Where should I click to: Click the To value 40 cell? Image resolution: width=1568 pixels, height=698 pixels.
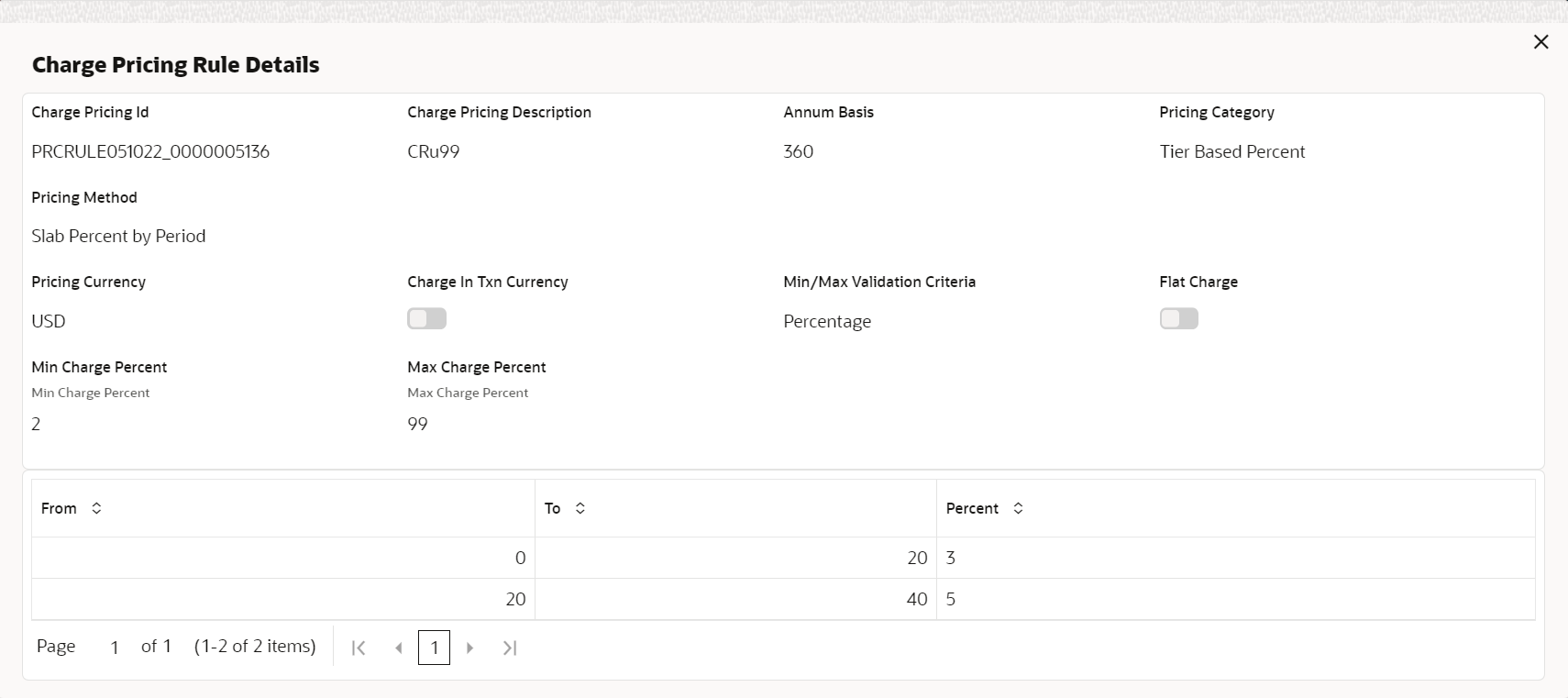(x=916, y=599)
